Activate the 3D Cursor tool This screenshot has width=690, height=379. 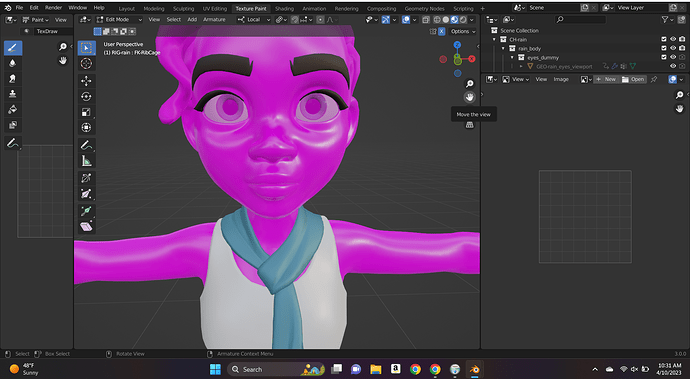86,63
